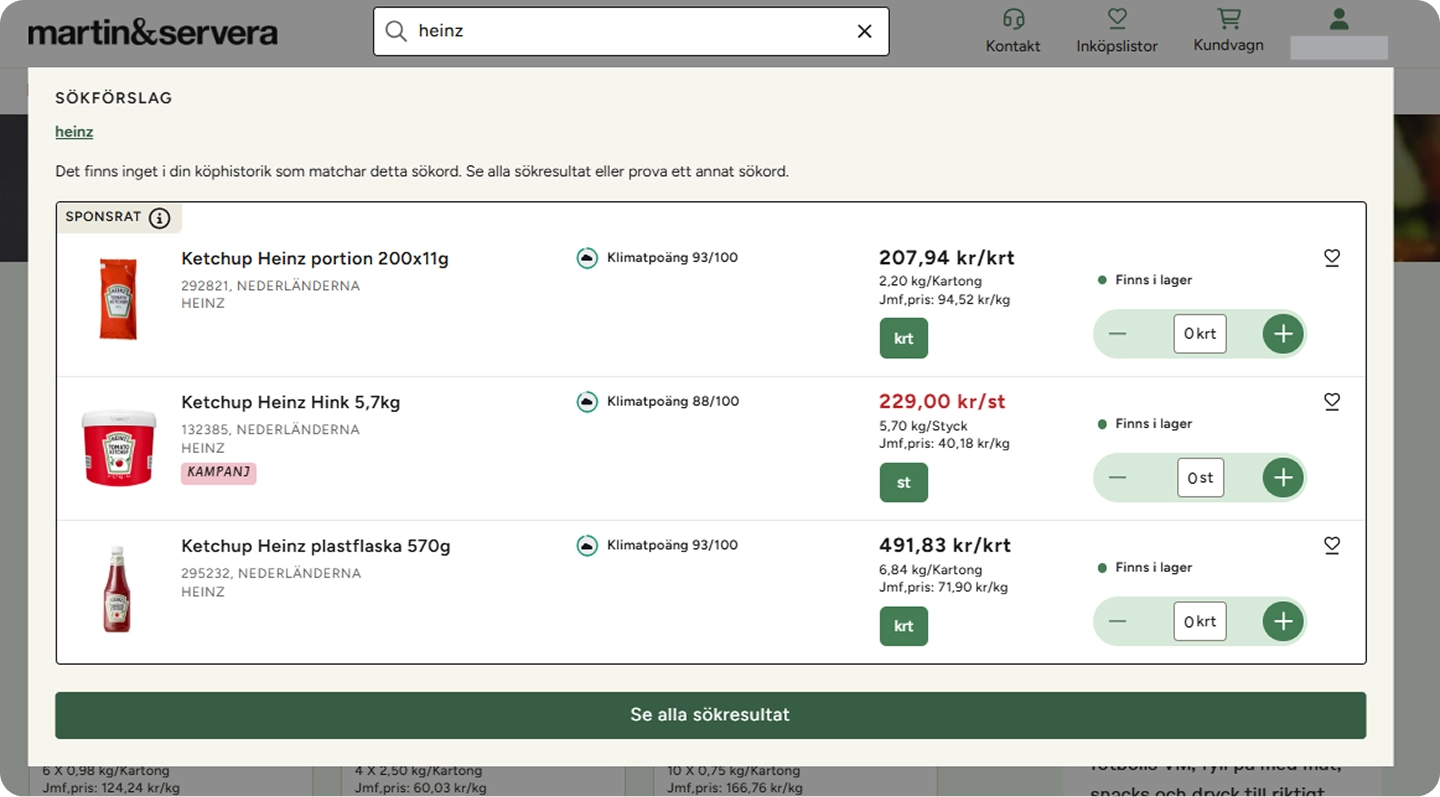
Task: Click the heinz search suggestion link
Action: pos(74,132)
